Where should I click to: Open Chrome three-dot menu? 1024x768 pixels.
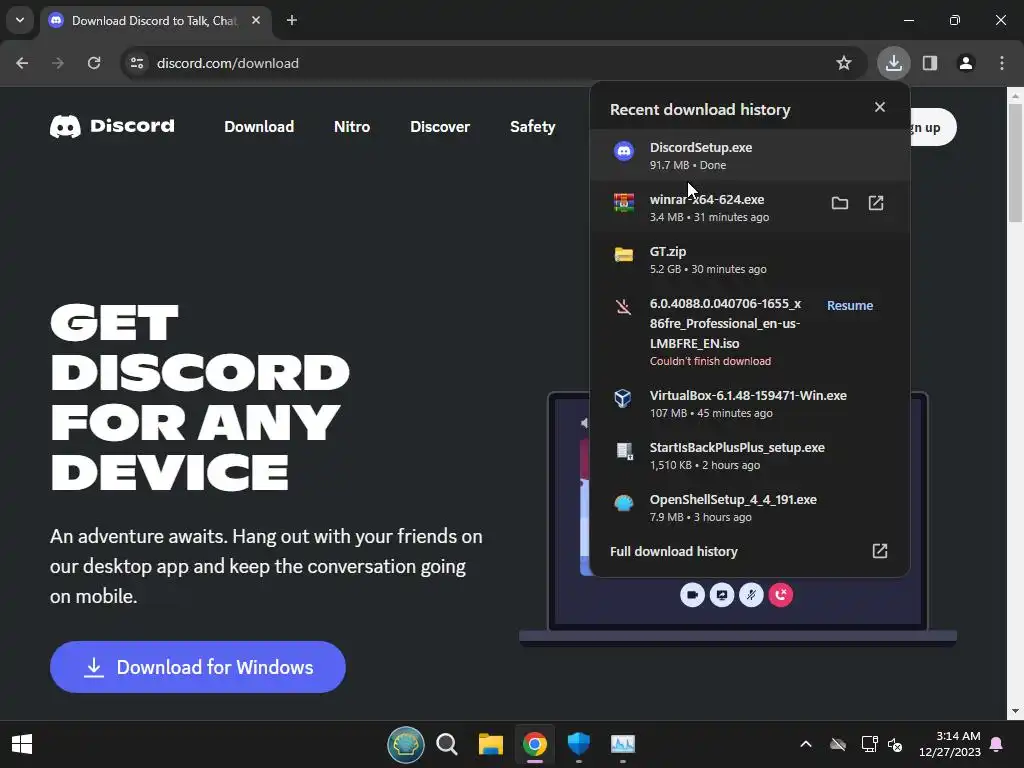coord(1002,63)
